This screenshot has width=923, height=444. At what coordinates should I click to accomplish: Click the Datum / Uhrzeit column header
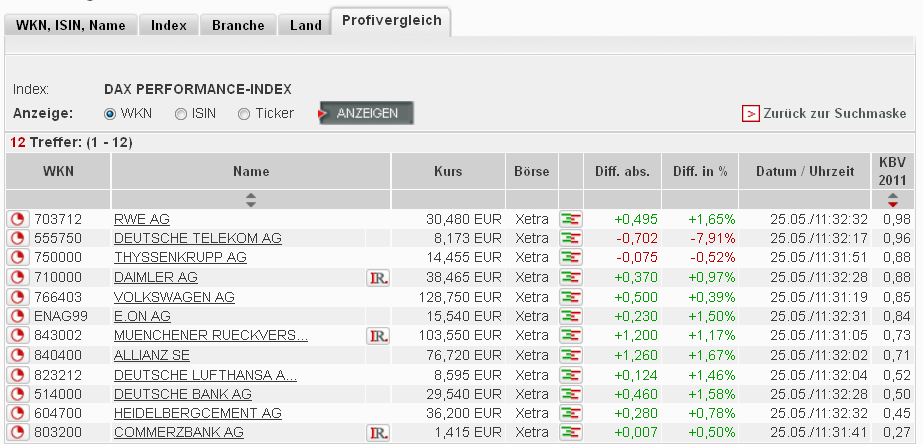coord(805,171)
